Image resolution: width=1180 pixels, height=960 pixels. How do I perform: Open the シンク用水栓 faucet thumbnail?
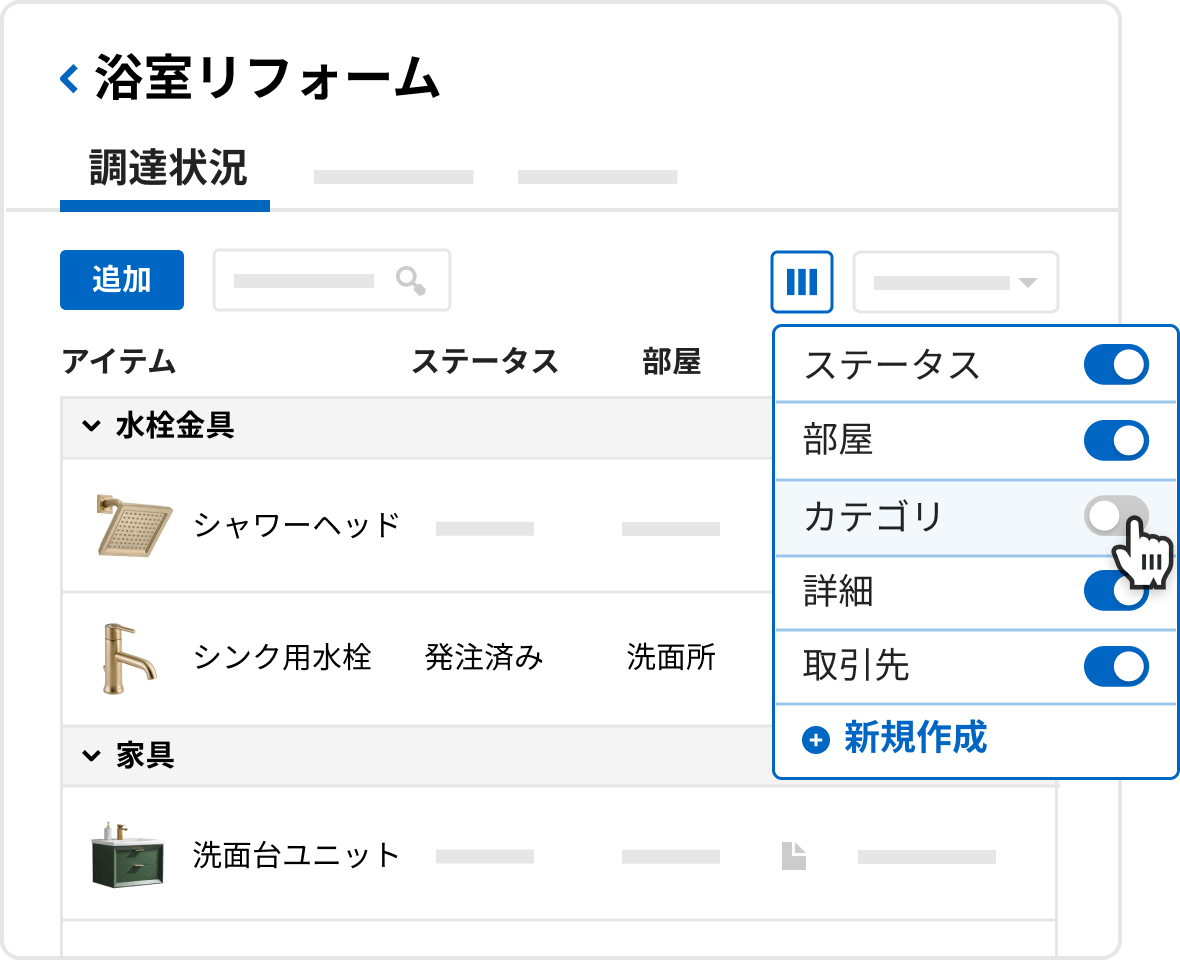click(129, 658)
